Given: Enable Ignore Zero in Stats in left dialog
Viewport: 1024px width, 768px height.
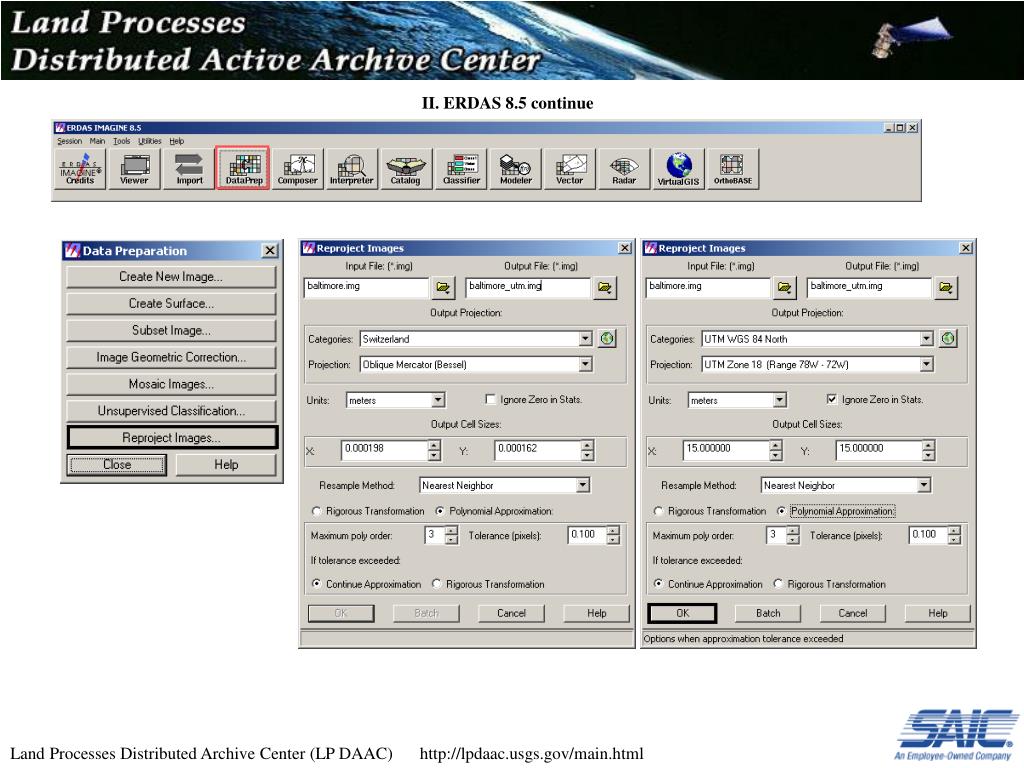Looking at the screenshot, I should [x=491, y=399].
